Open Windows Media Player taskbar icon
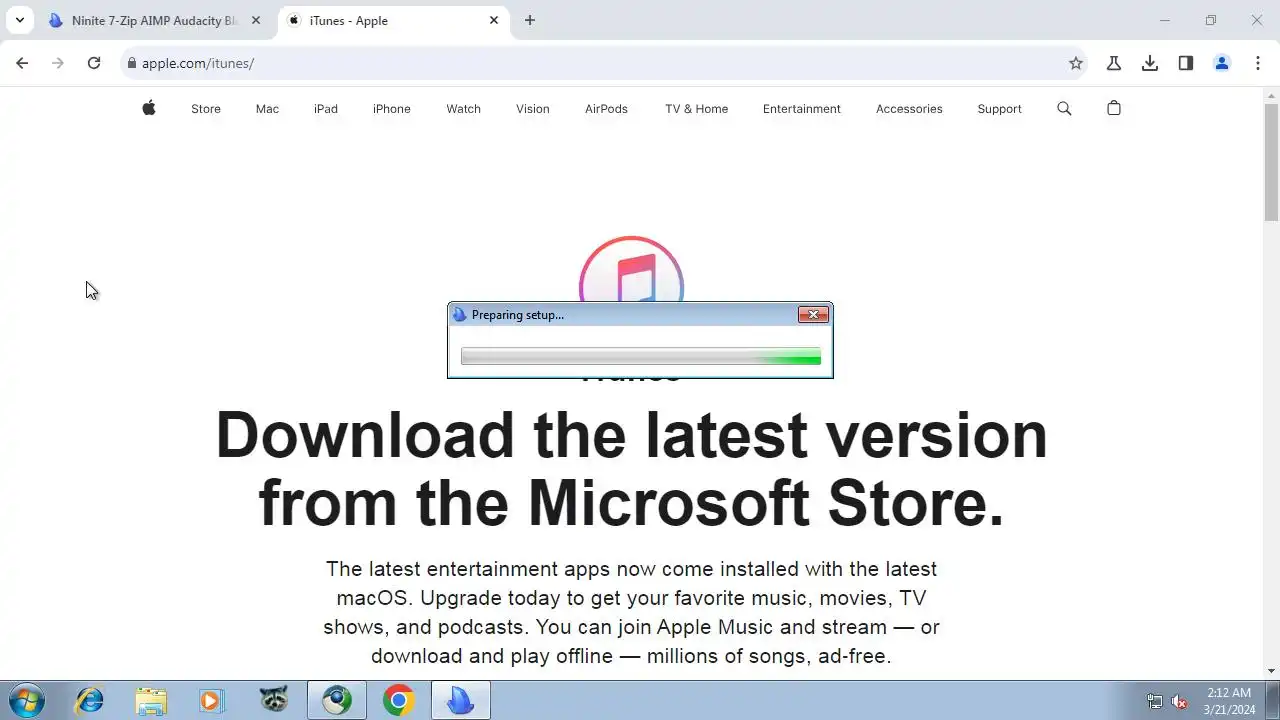 pyautogui.click(x=212, y=700)
